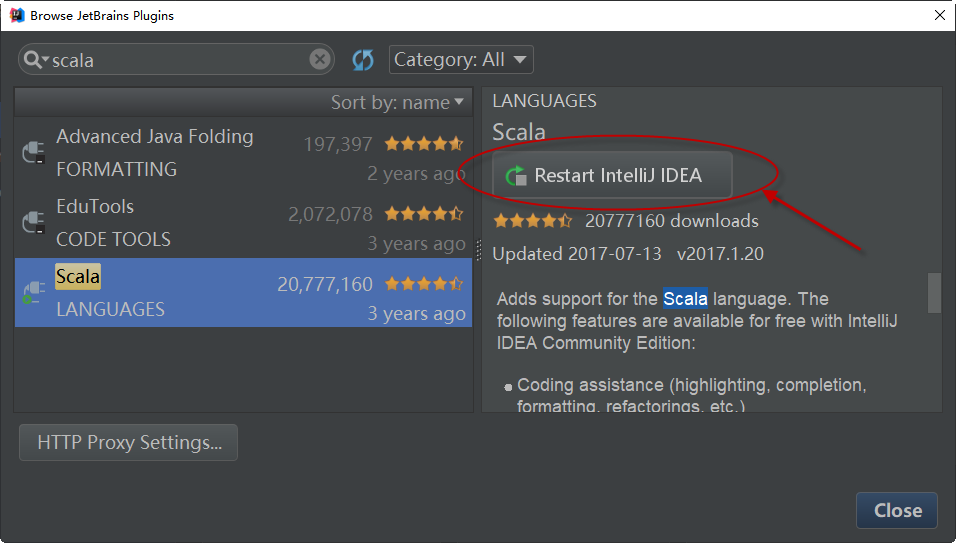Reload the plugin list with refresh icon

(363, 60)
